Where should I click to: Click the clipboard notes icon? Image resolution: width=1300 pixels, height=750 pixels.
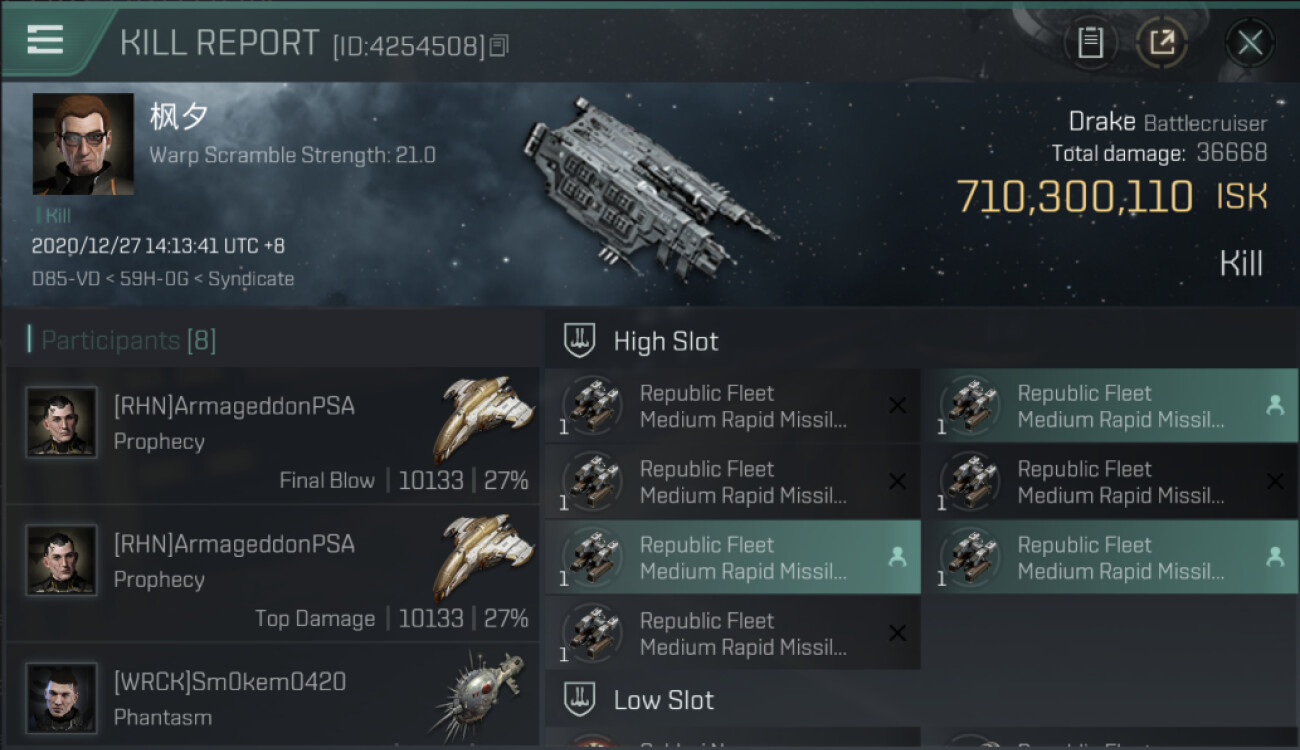click(1090, 42)
